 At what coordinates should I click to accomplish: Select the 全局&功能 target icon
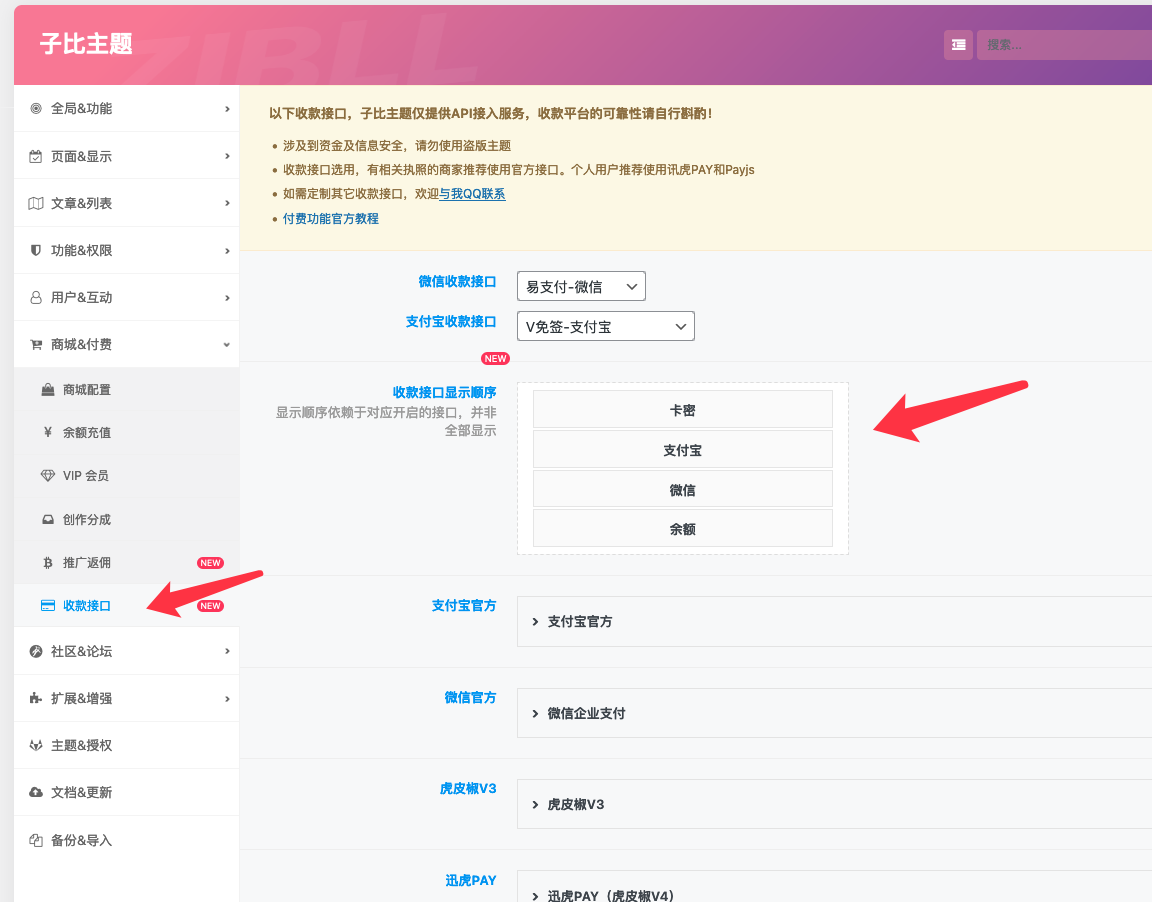(x=35, y=108)
